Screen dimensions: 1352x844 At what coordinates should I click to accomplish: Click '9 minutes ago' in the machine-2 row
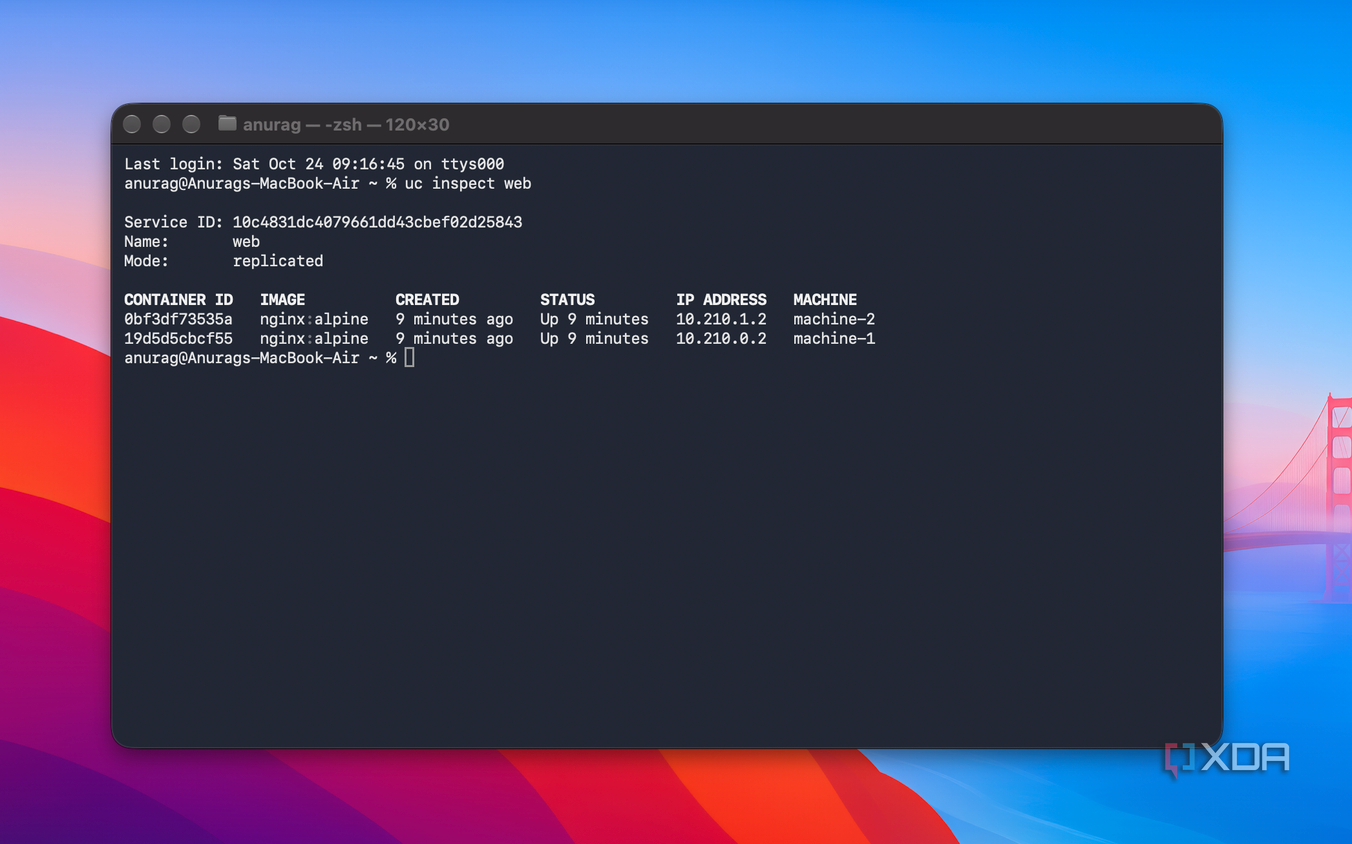(x=454, y=319)
